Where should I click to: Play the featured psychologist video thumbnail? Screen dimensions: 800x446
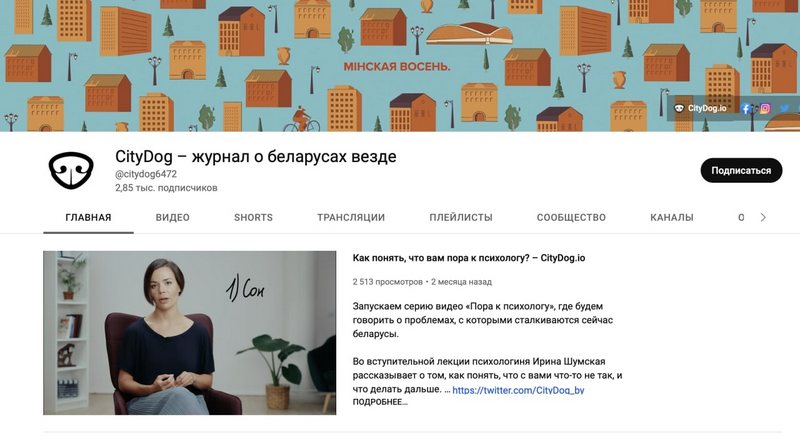coord(189,333)
